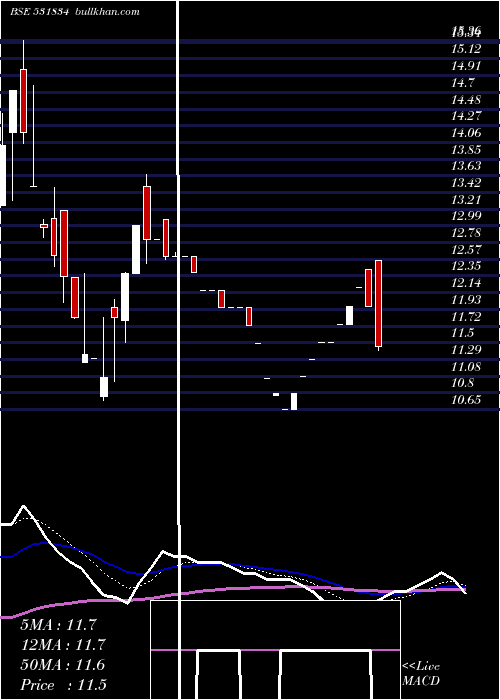This screenshot has height=700, width=500.
Task: Click the 12.78 price axis label
Action: 466,233
